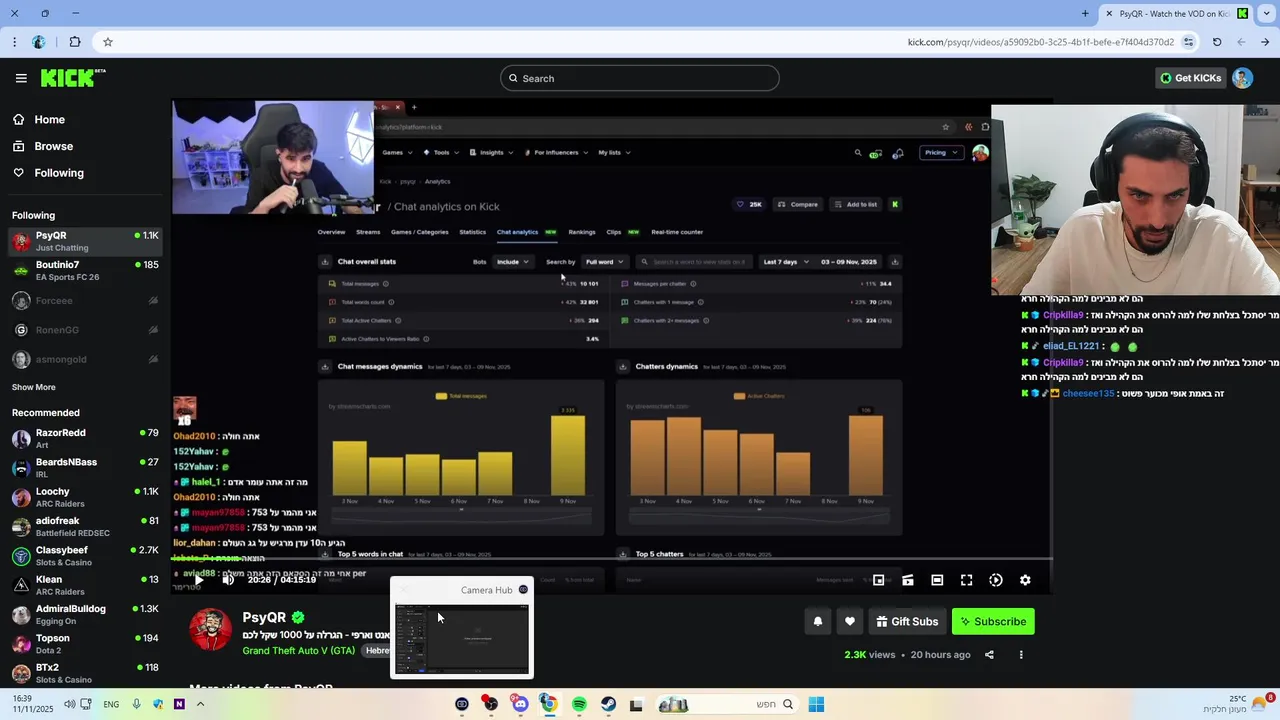Toggle theater mode on the player
This screenshot has width=1280, height=720.
(x=937, y=580)
